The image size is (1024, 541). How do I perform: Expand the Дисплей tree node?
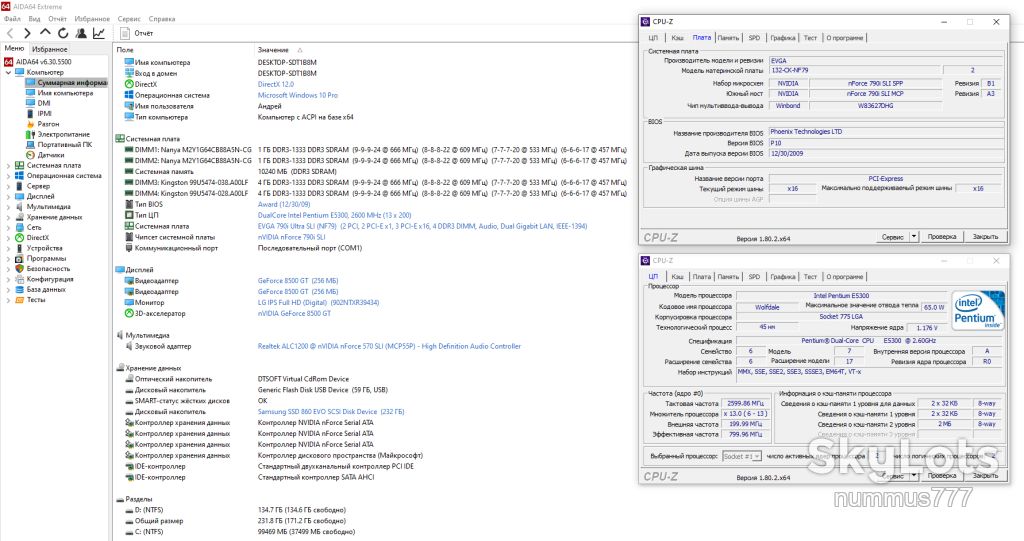[x=8, y=197]
